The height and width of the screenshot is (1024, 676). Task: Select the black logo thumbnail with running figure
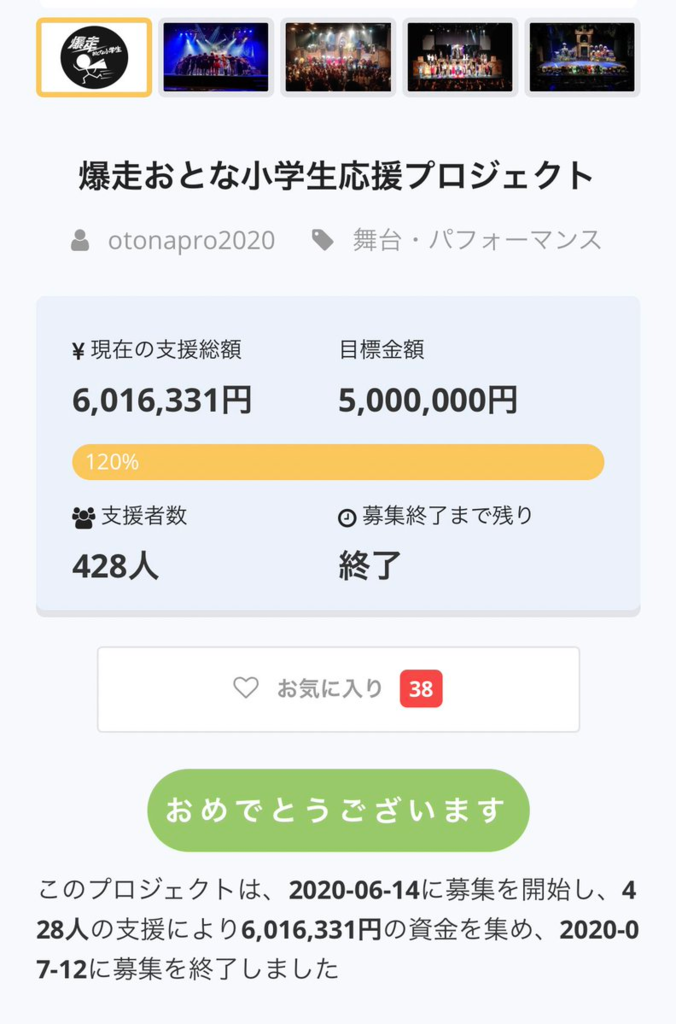coord(94,57)
